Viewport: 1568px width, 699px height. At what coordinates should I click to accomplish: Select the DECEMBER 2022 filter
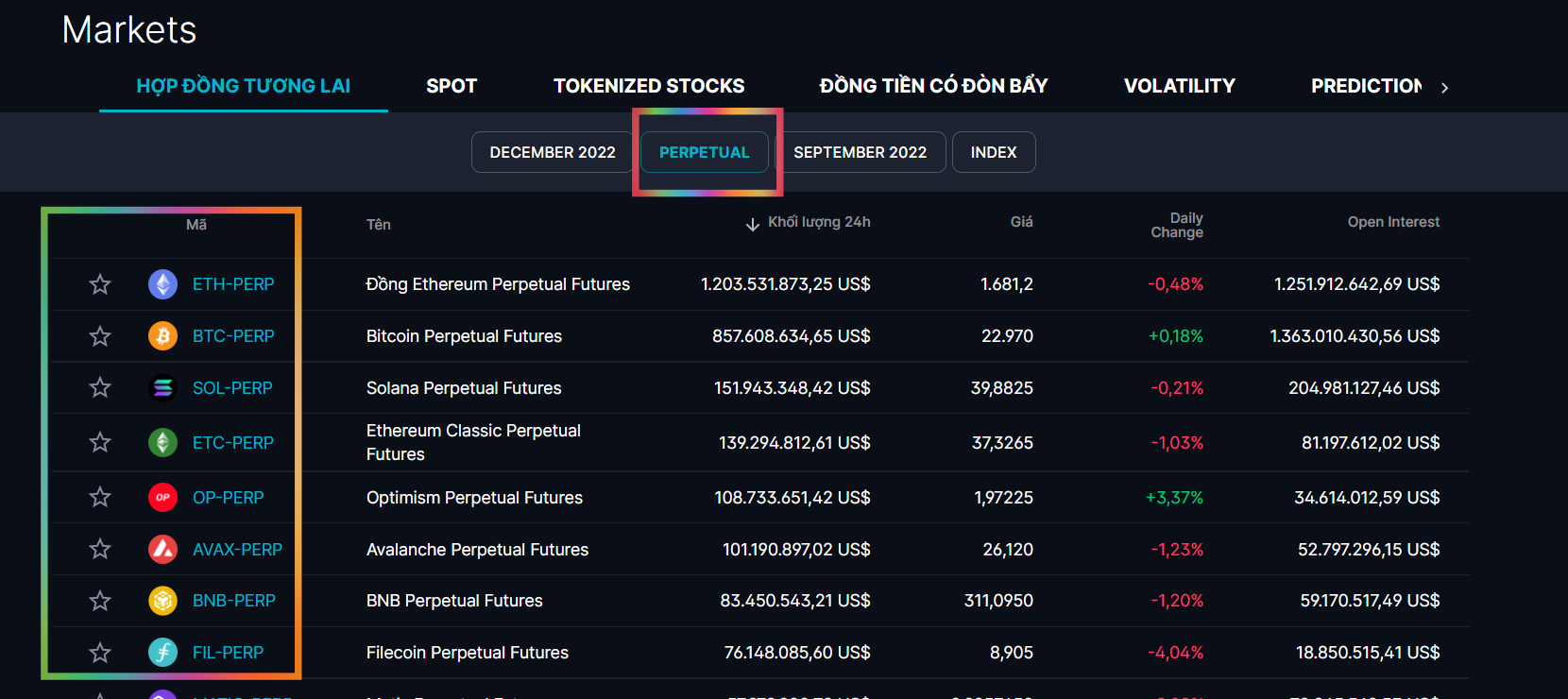[553, 152]
